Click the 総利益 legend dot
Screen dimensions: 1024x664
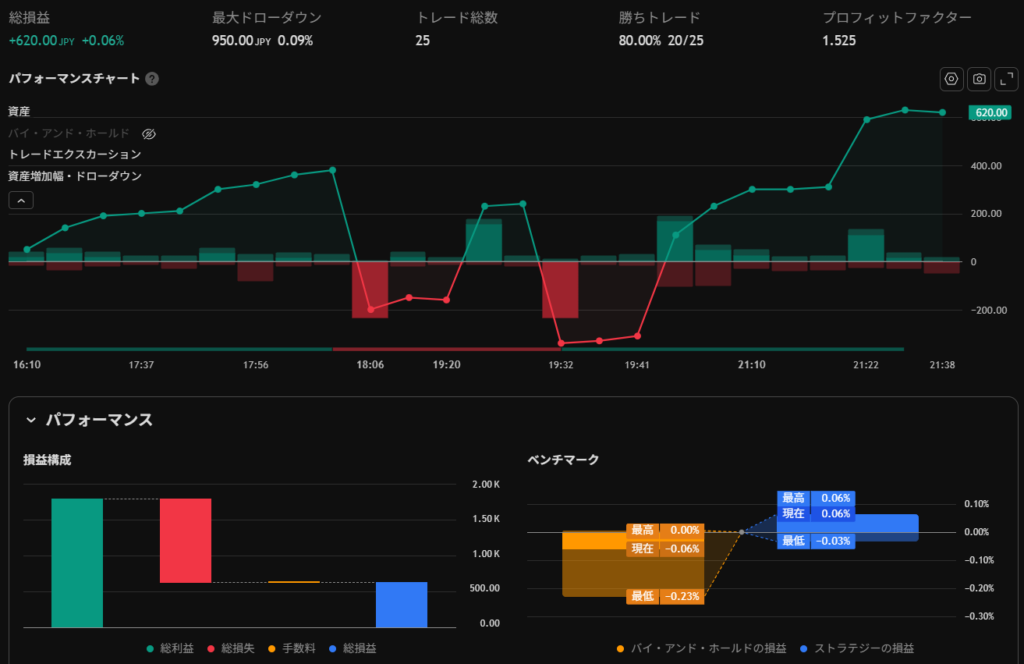pos(151,649)
